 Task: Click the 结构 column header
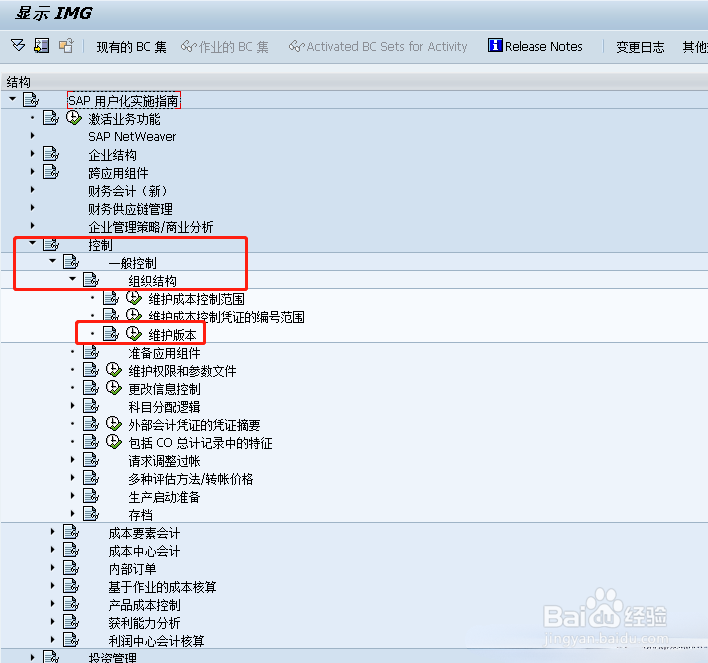(x=19, y=82)
